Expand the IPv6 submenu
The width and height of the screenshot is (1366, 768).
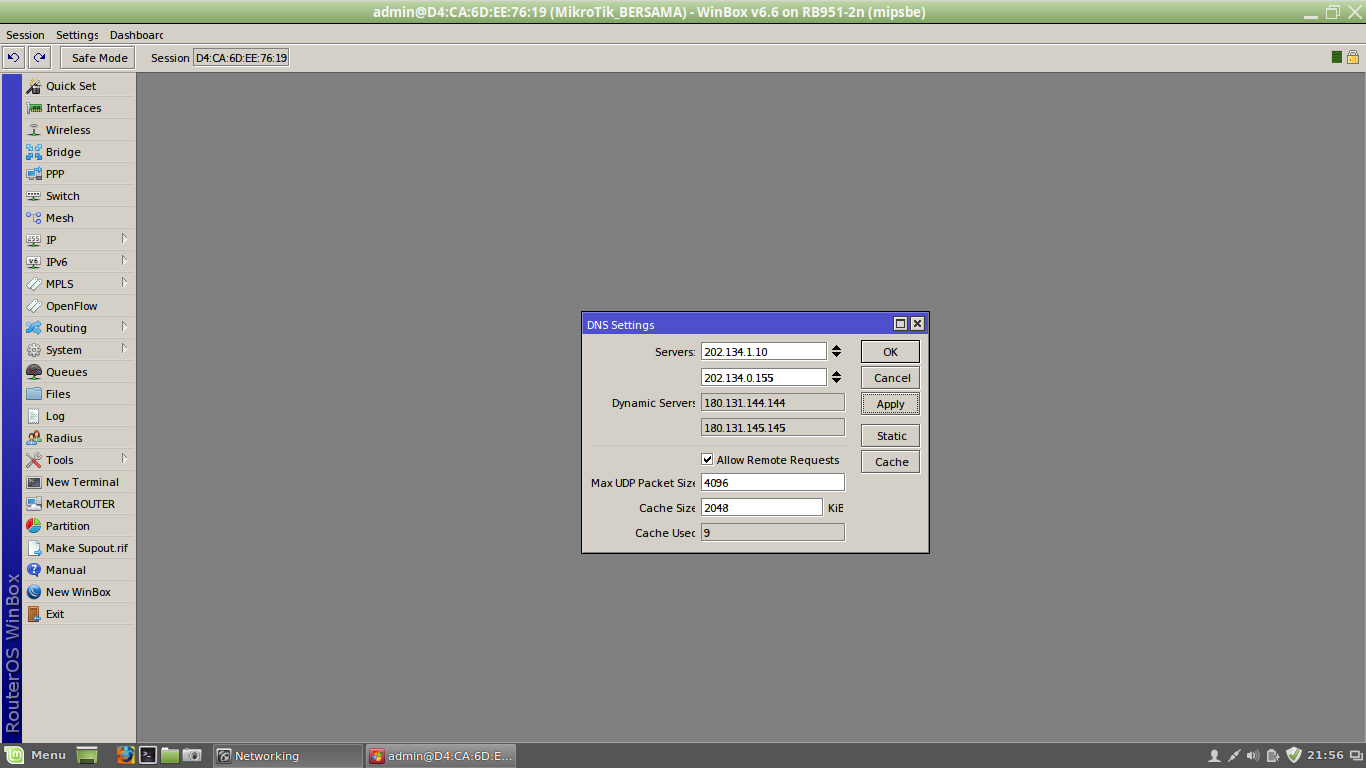click(x=79, y=262)
